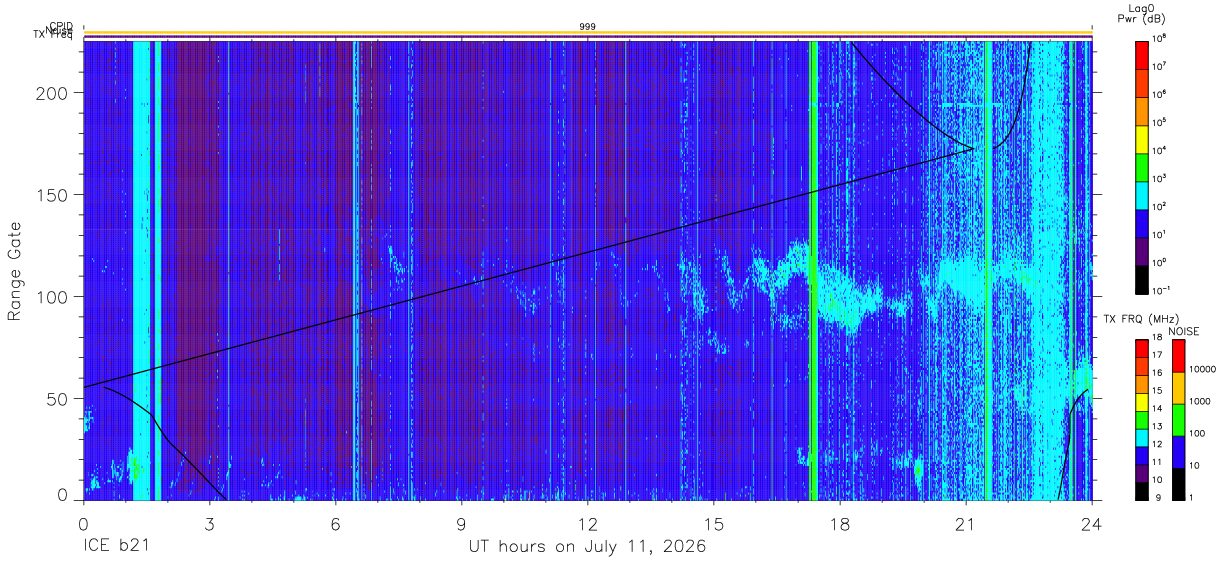Pick the black swatch of NOISE bar
1228x567 pixels.
click(x=1178, y=482)
